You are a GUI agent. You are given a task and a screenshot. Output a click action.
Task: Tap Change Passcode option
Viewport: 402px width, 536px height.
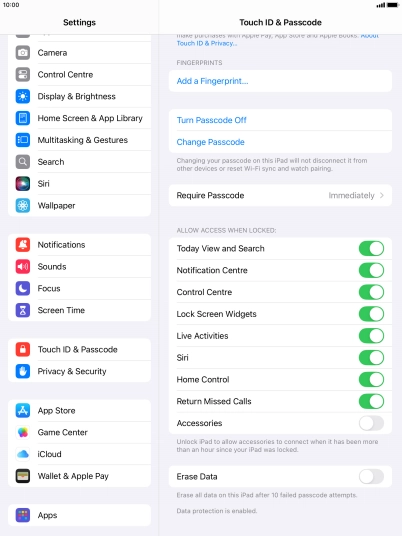tap(210, 142)
